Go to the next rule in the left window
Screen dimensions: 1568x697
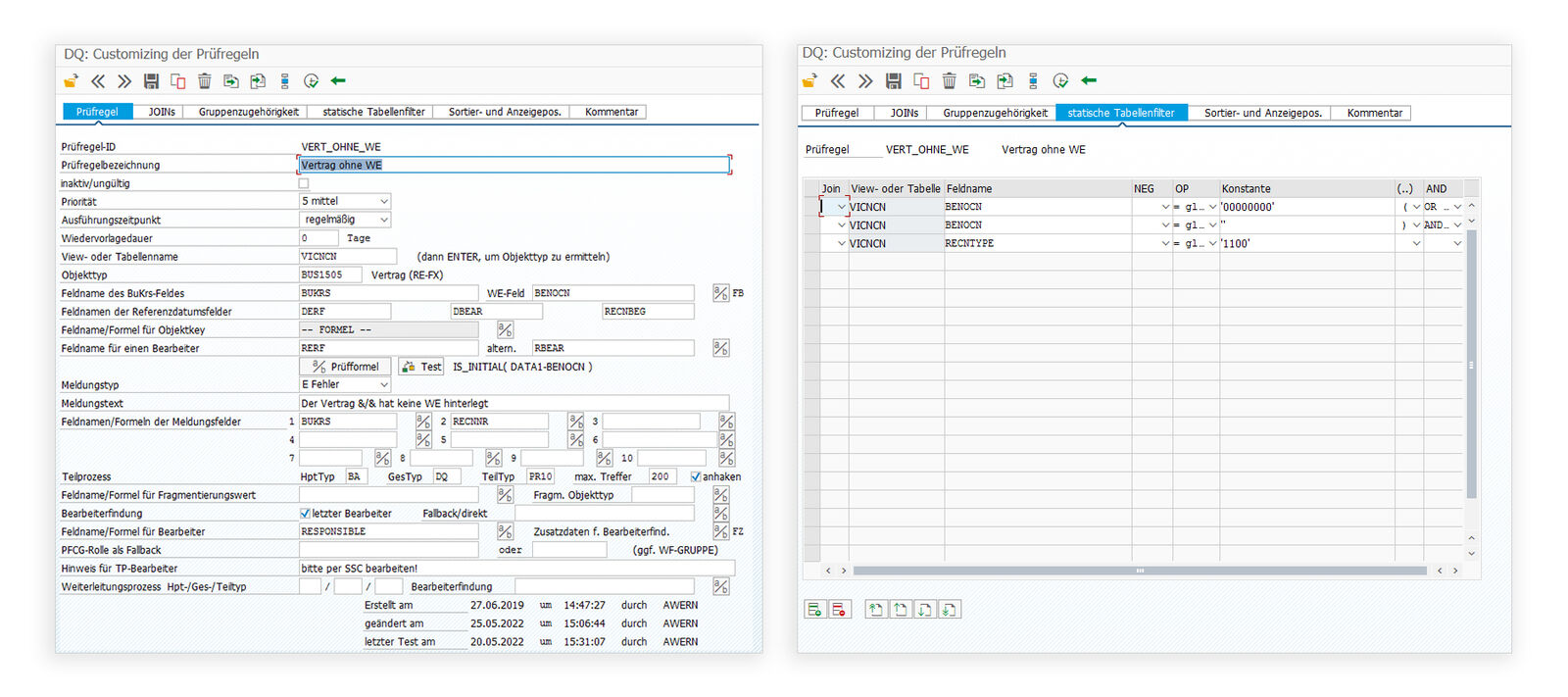click(x=124, y=81)
